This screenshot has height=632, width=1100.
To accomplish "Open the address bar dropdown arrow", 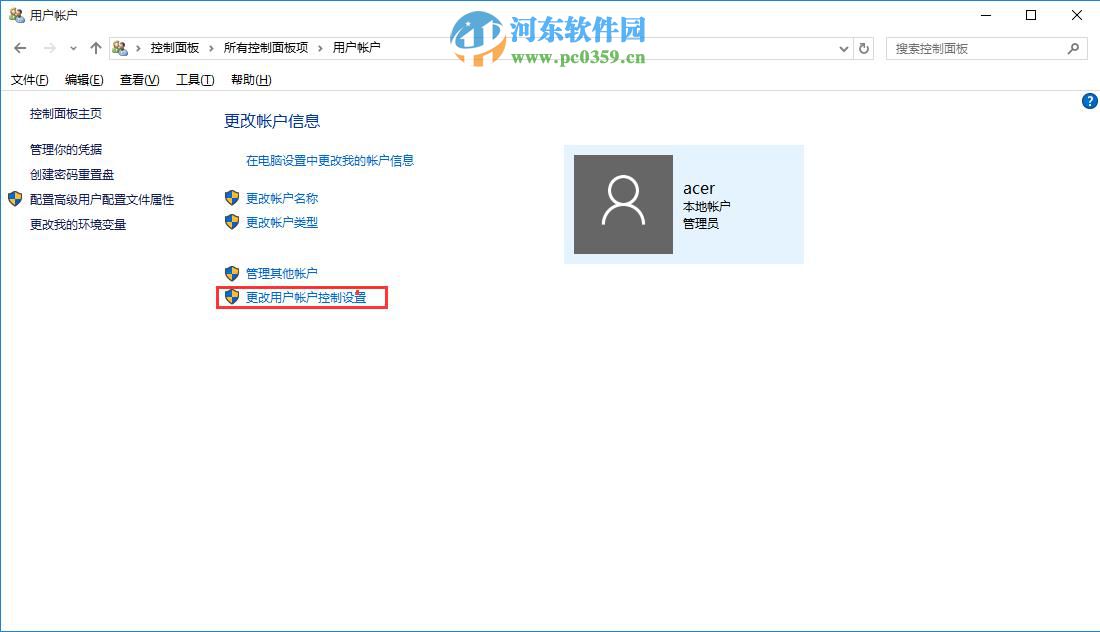I will 843,47.
